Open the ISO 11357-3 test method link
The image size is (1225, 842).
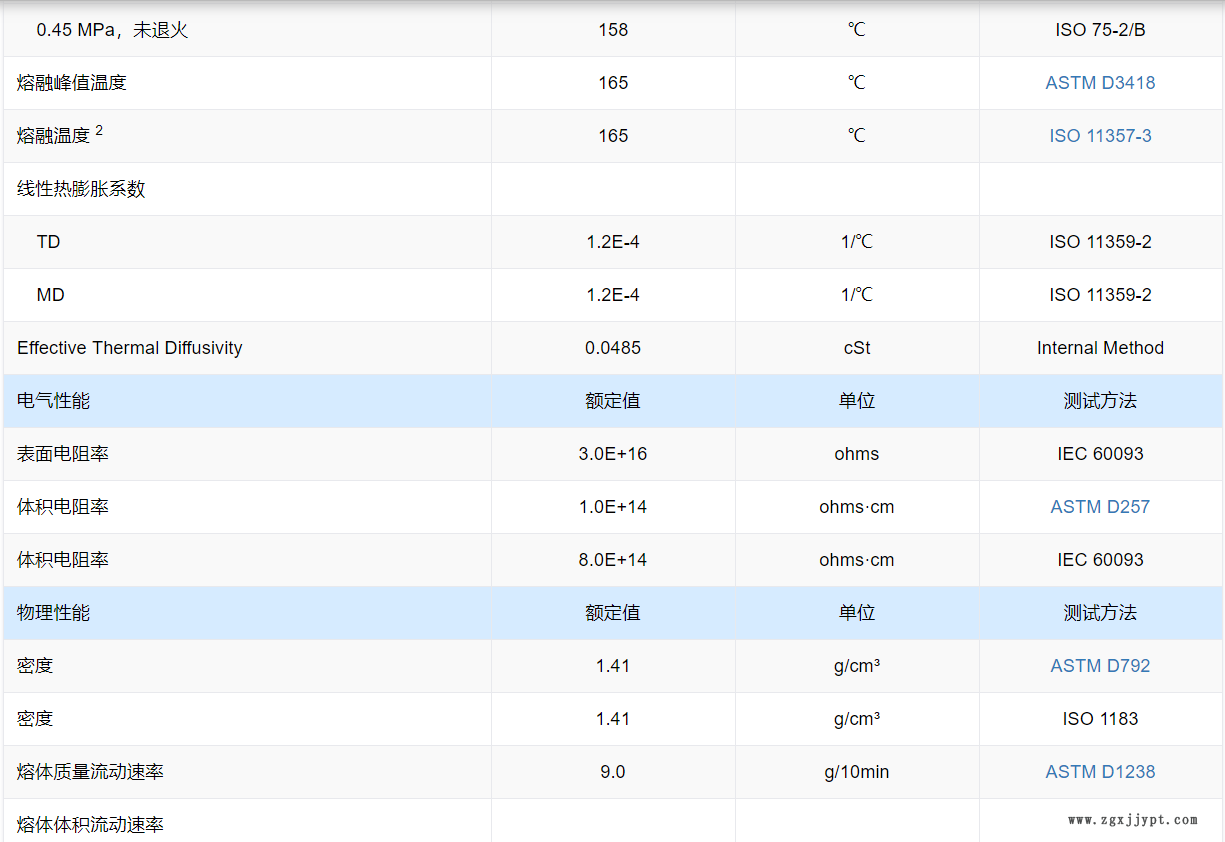[1100, 136]
